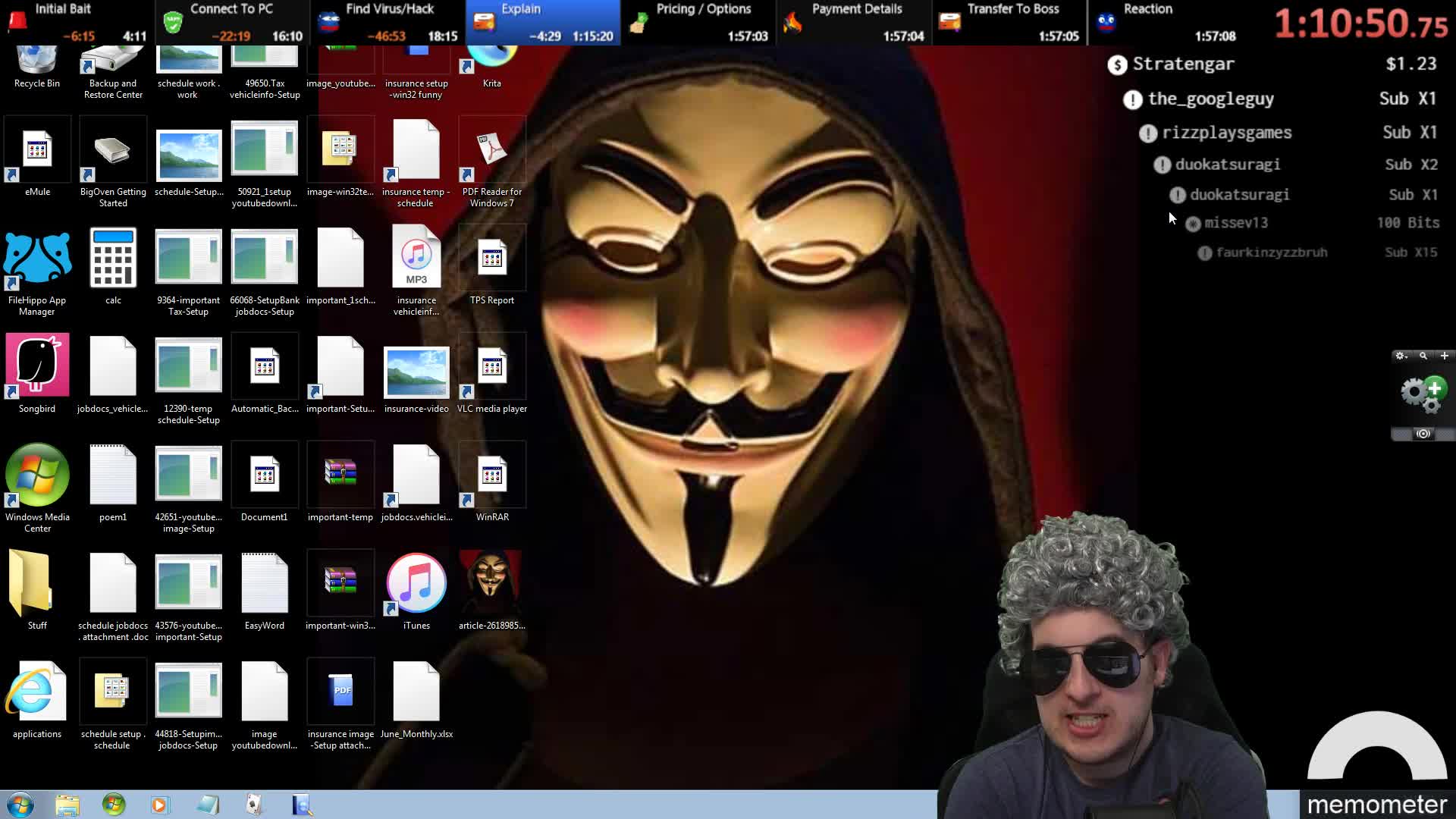1456x819 pixels.
Task: Select the BigOven Getting Started shortcut
Action: click(113, 149)
